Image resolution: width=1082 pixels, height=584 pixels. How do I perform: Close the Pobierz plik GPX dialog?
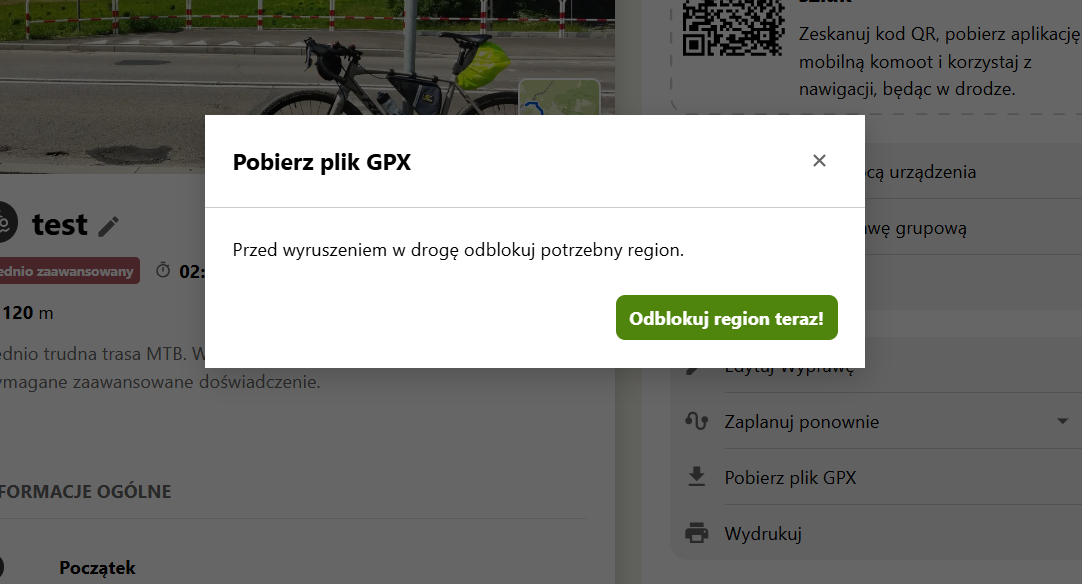click(x=819, y=161)
